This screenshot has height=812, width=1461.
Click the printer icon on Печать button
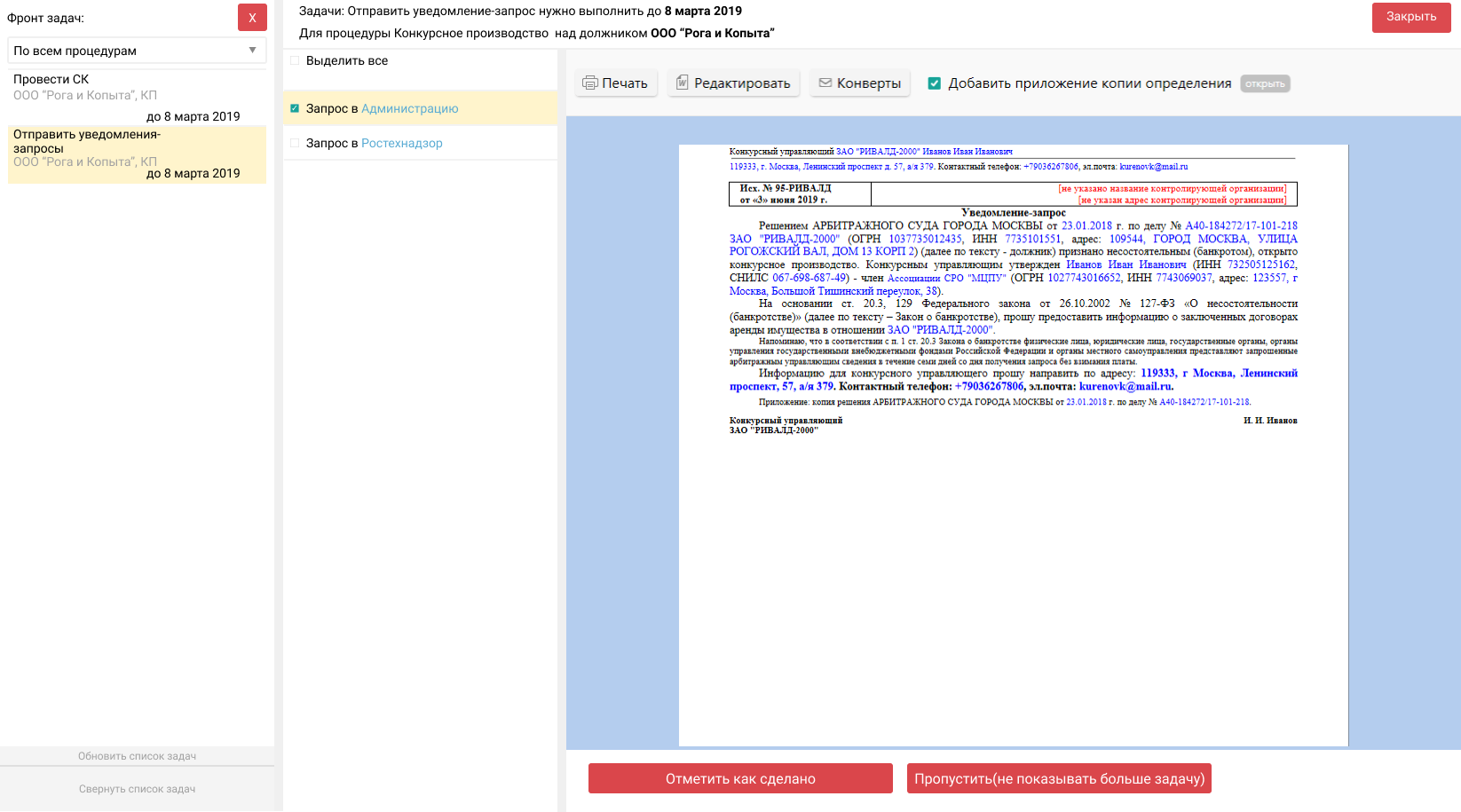[x=590, y=83]
